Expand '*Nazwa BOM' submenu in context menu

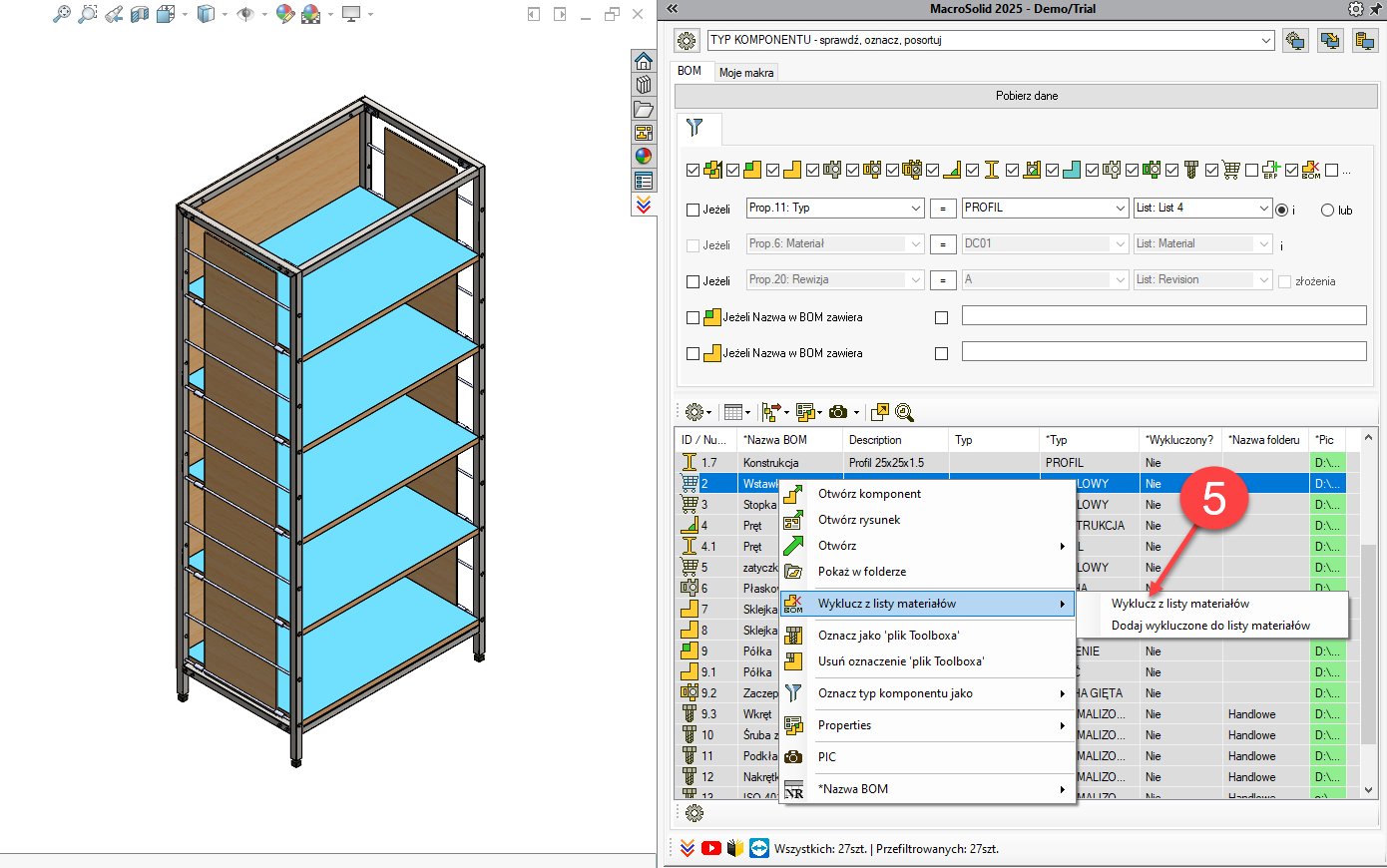(1063, 789)
